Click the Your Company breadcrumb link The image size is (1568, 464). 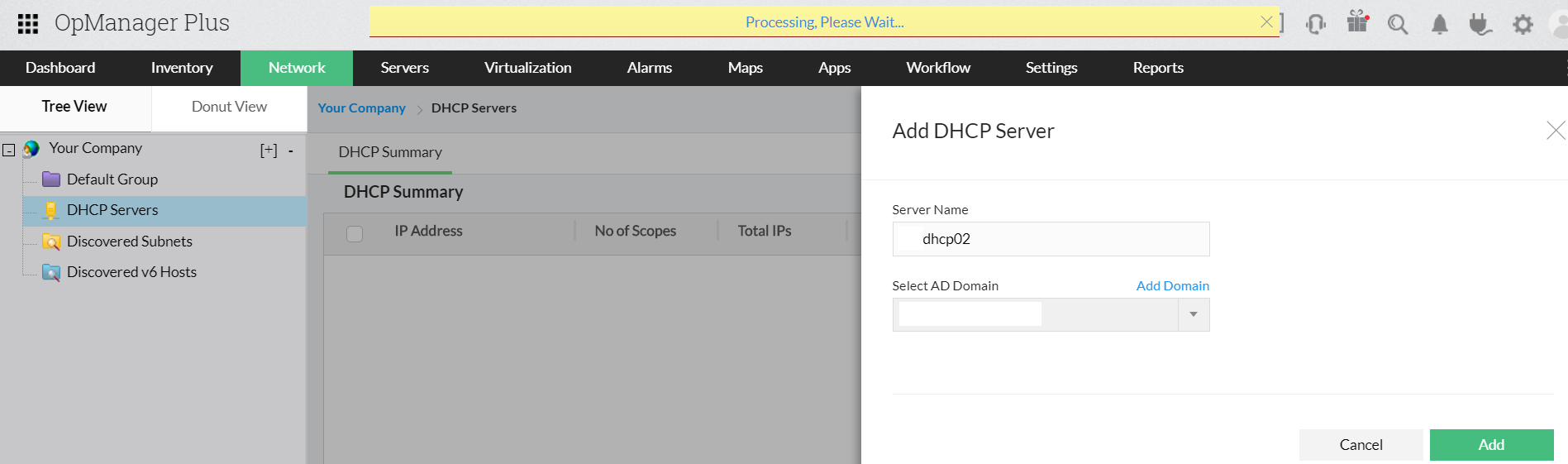[x=362, y=108]
